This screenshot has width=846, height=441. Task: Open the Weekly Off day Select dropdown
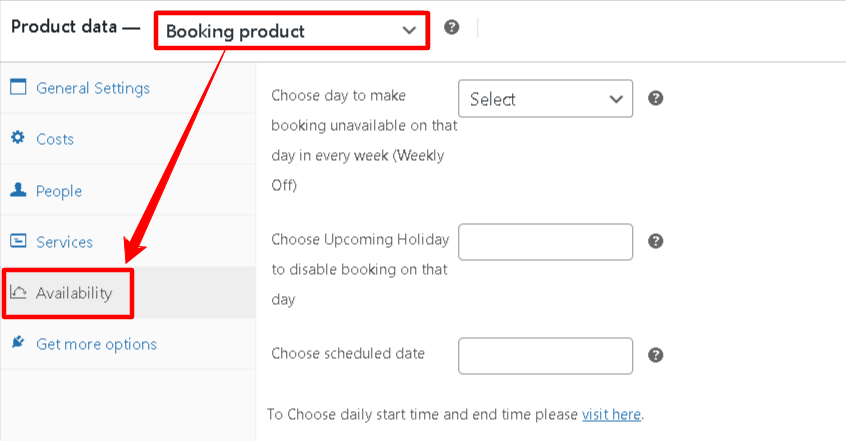tap(545, 99)
